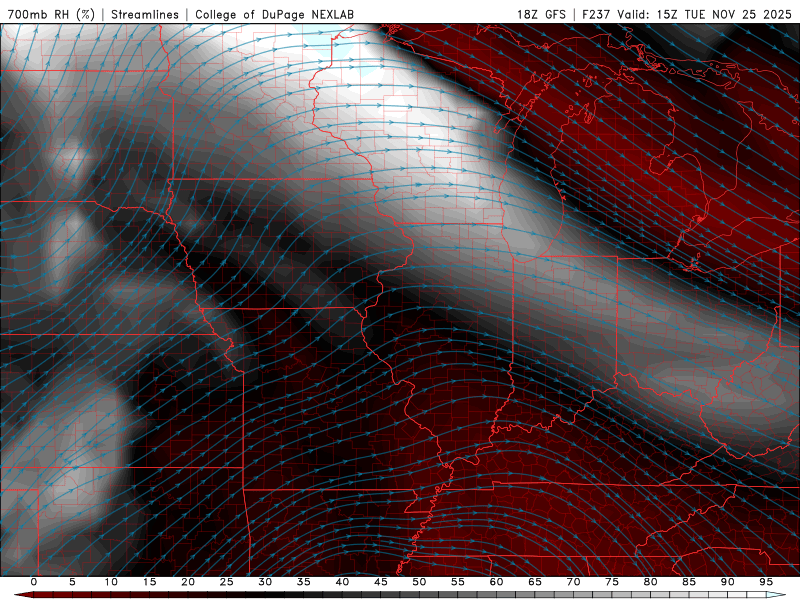
Task: Select the '50' label on the RH scale
Action: point(419,582)
